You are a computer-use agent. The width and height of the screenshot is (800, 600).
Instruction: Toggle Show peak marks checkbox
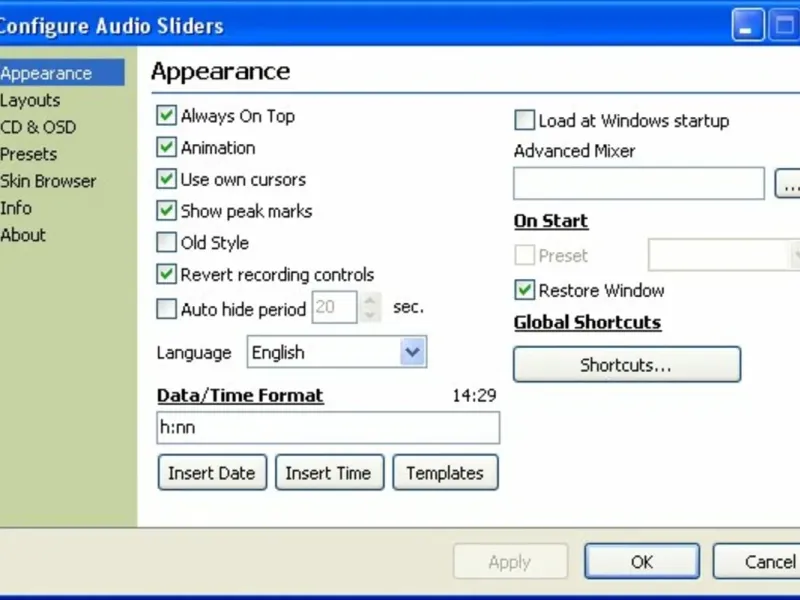166,211
